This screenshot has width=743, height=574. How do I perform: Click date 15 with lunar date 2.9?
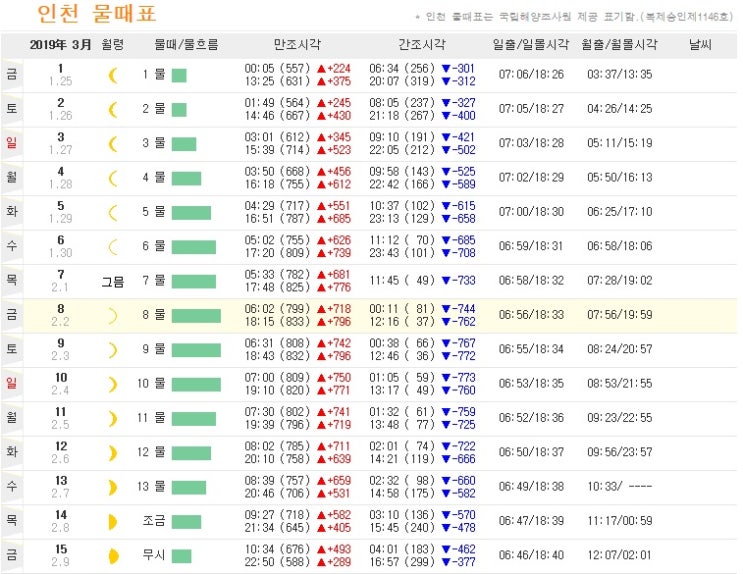[x=61, y=555]
